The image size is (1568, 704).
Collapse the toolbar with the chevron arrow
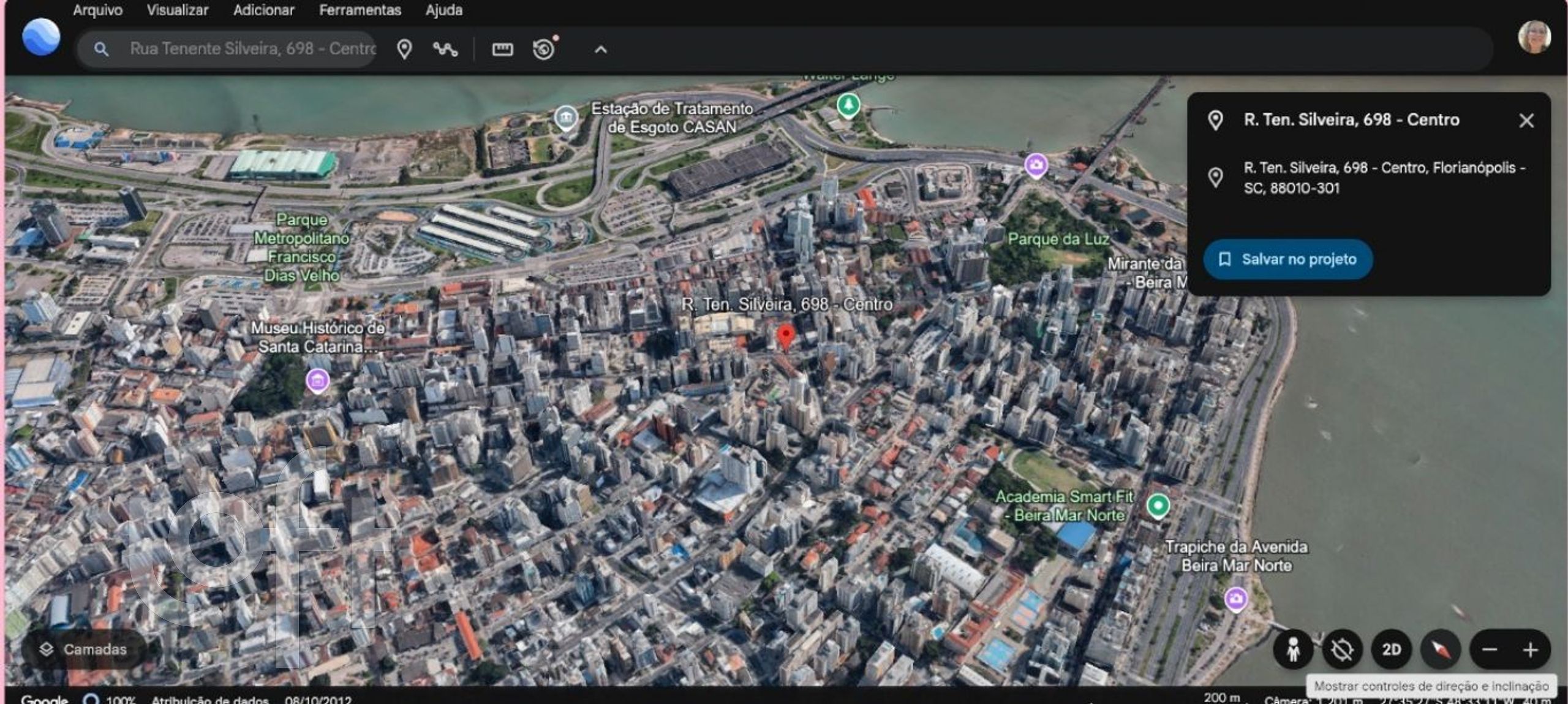coord(601,50)
